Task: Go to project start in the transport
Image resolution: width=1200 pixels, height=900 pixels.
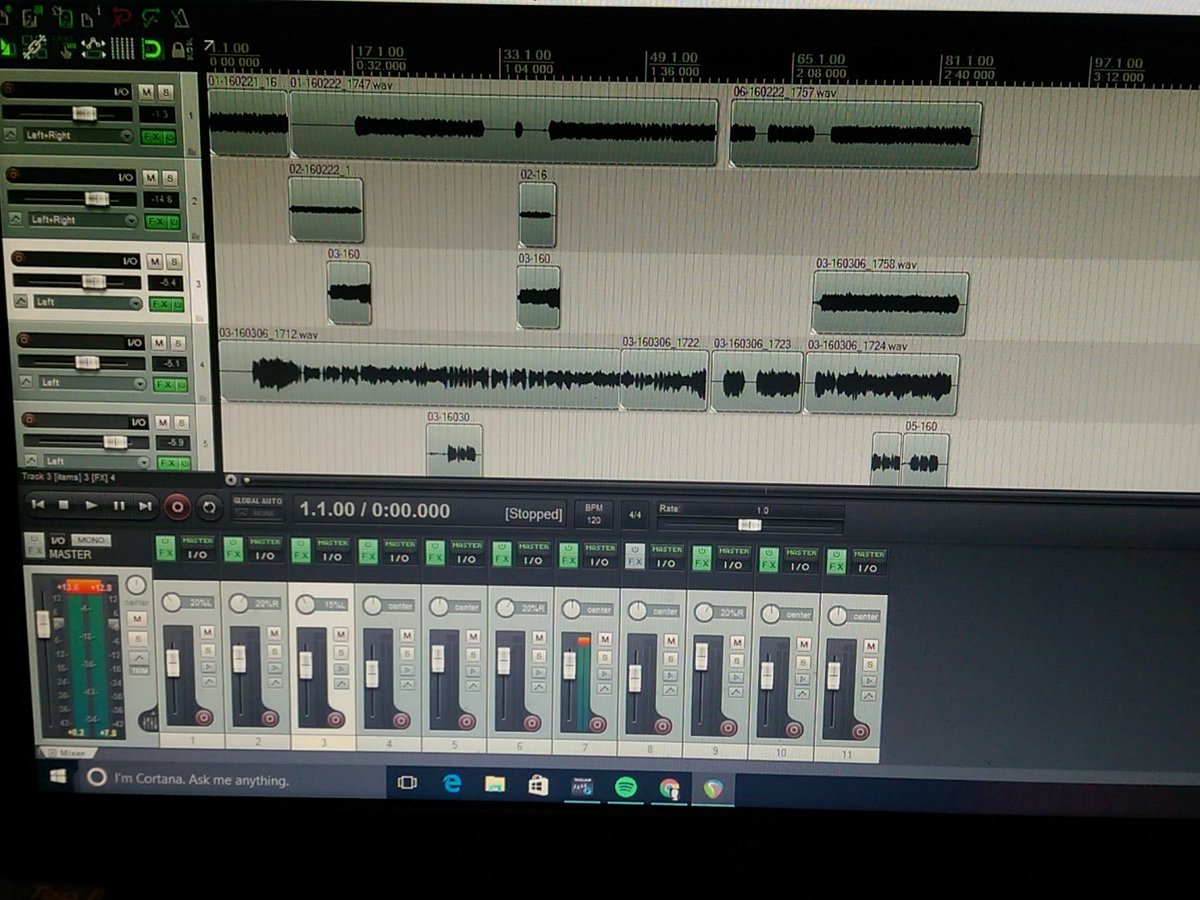Action: [37, 506]
